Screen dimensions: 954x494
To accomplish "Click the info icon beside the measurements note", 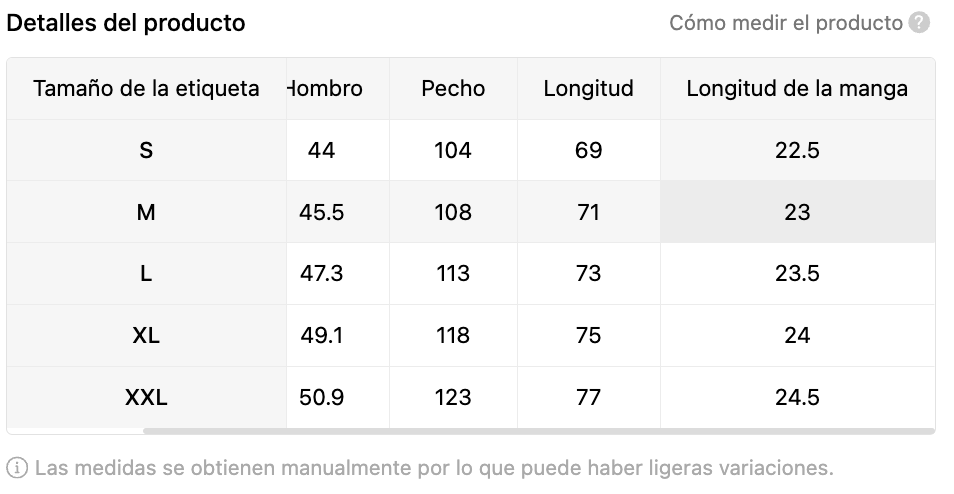I will click(x=17, y=468).
